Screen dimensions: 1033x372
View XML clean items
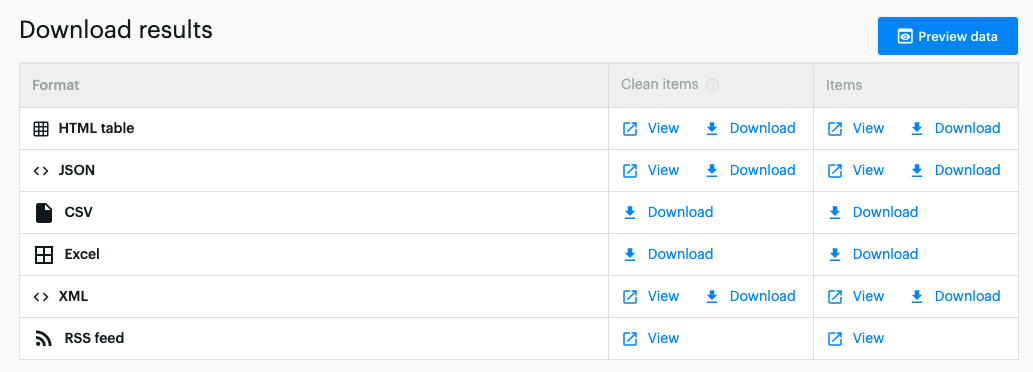651,296
